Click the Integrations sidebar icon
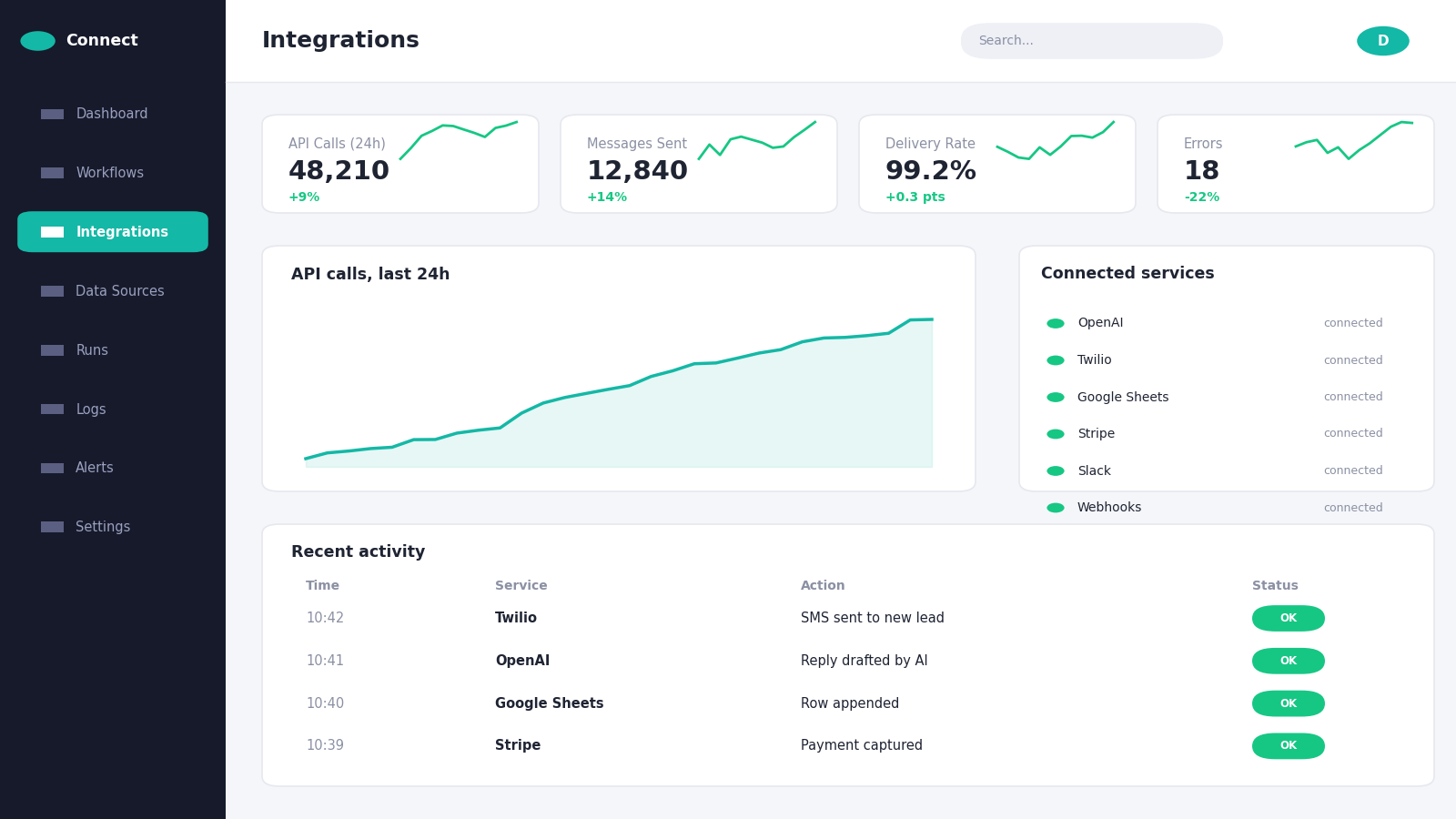The height and width of the screenshot is (819, 1456). 52,232
